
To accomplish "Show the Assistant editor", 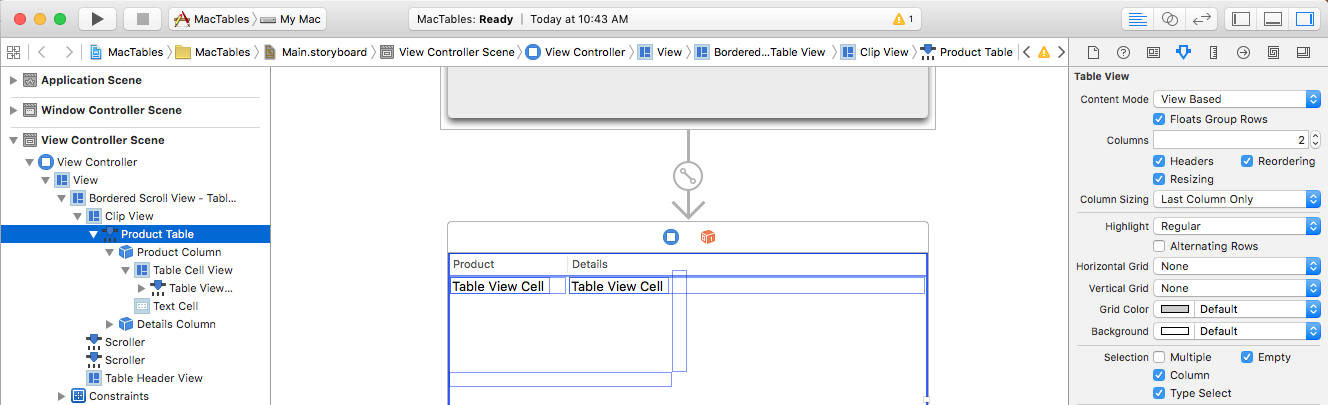I will point(1169,19).
